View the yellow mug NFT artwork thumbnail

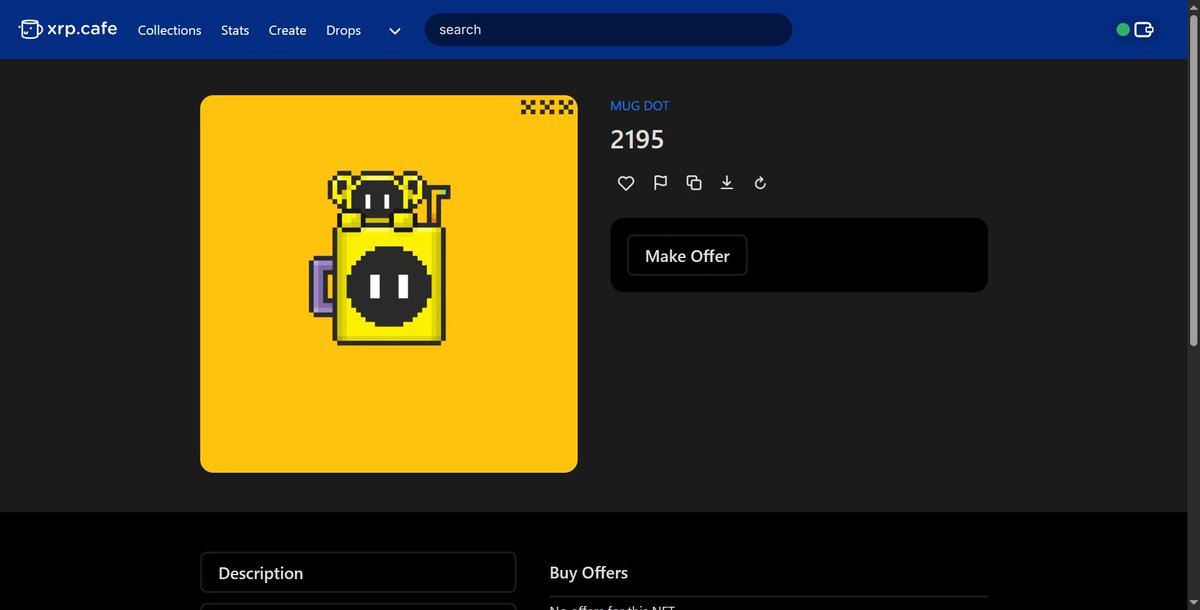point(388,283)
